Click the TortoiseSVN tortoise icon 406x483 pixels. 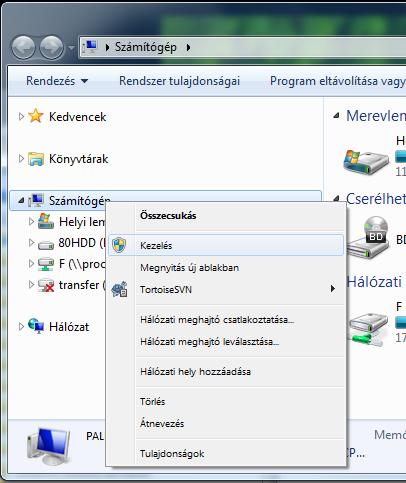tap(119, 289)
